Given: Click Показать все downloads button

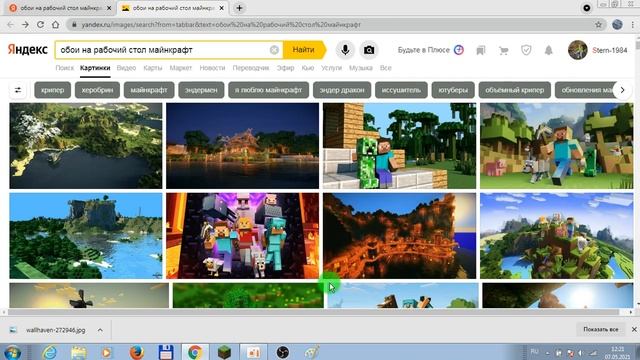Looking at the screenshot, I should tap(600, 329).
